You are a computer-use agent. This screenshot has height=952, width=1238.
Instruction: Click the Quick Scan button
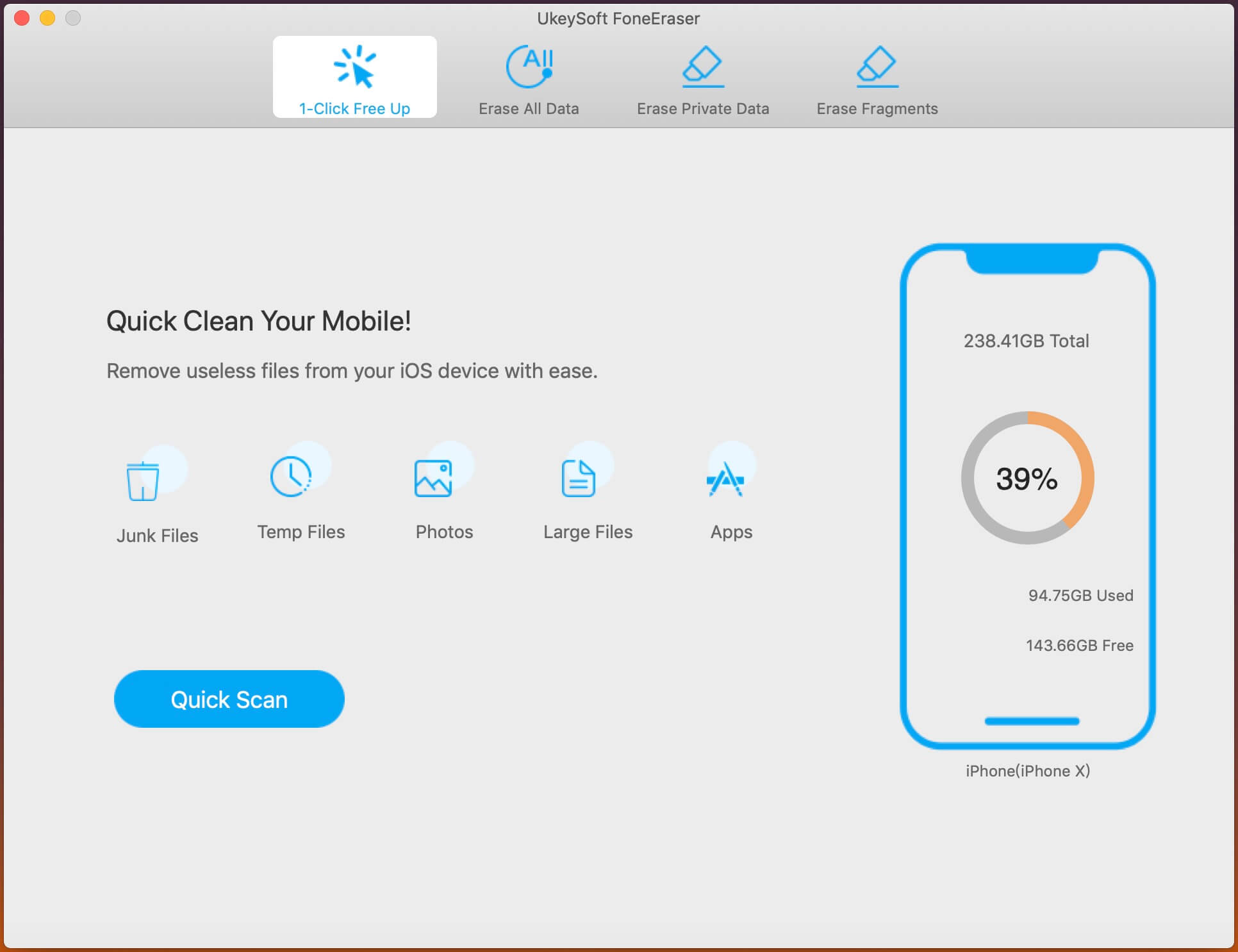tap(229, 699)
